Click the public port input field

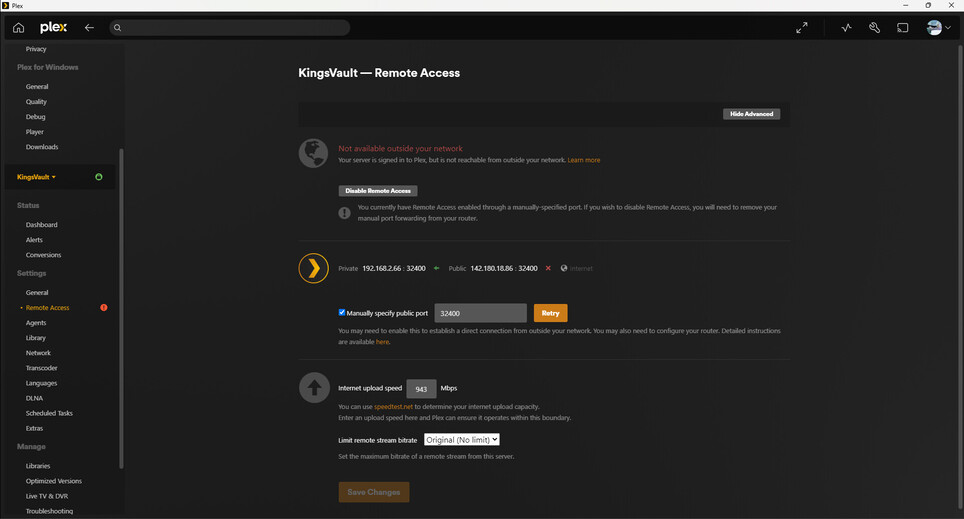click(x=481, y=313)
